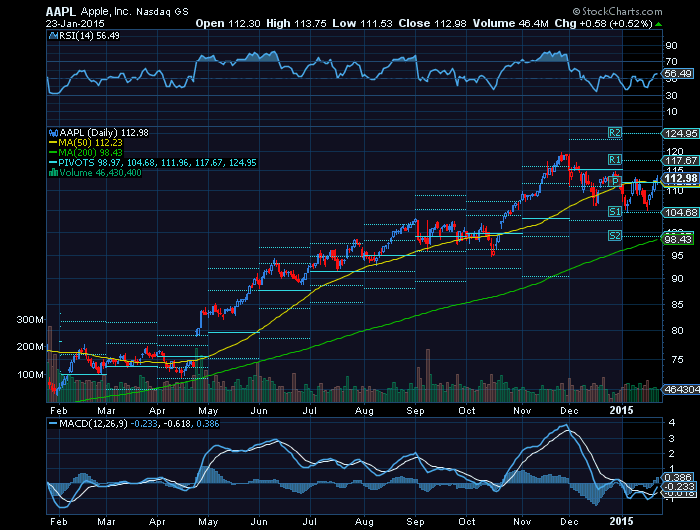The image size is (700, 530).
Task: Click the blue MACD line swatch
Action: tap(53, 424)
